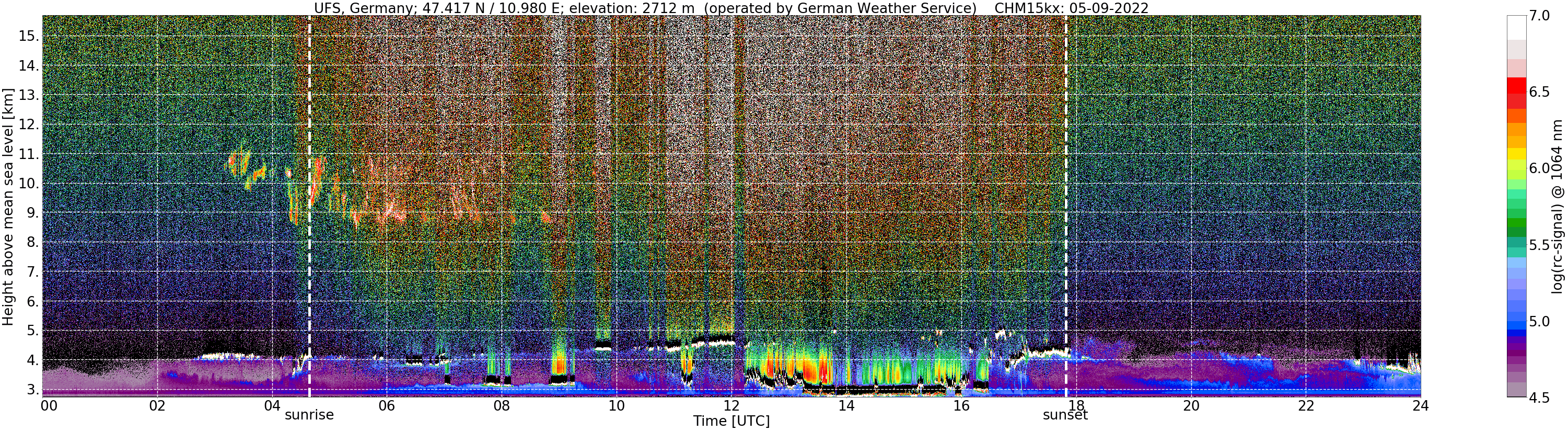
Task: Click the 5. height axis tick
Action: pyautogui.click(x=33, y=331)
